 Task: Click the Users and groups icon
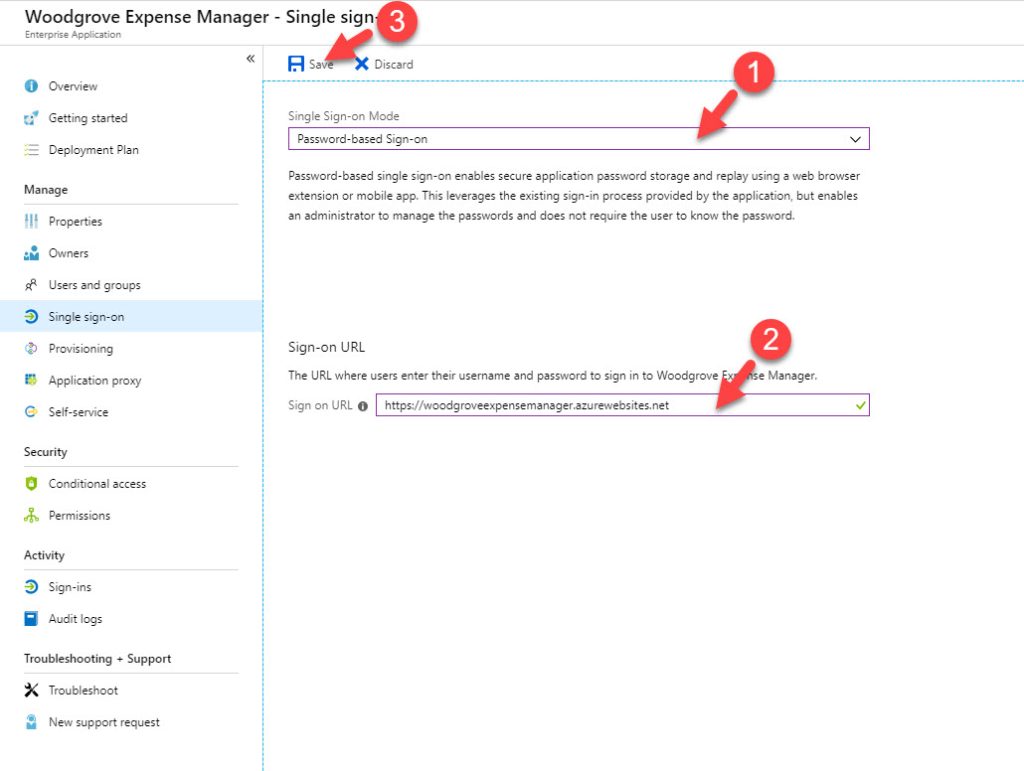31,285
